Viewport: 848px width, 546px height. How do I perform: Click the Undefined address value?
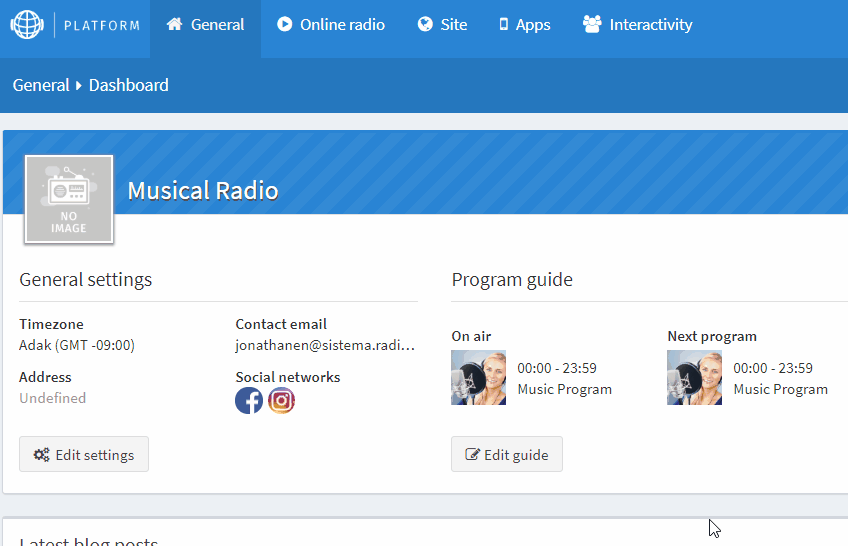52,398
